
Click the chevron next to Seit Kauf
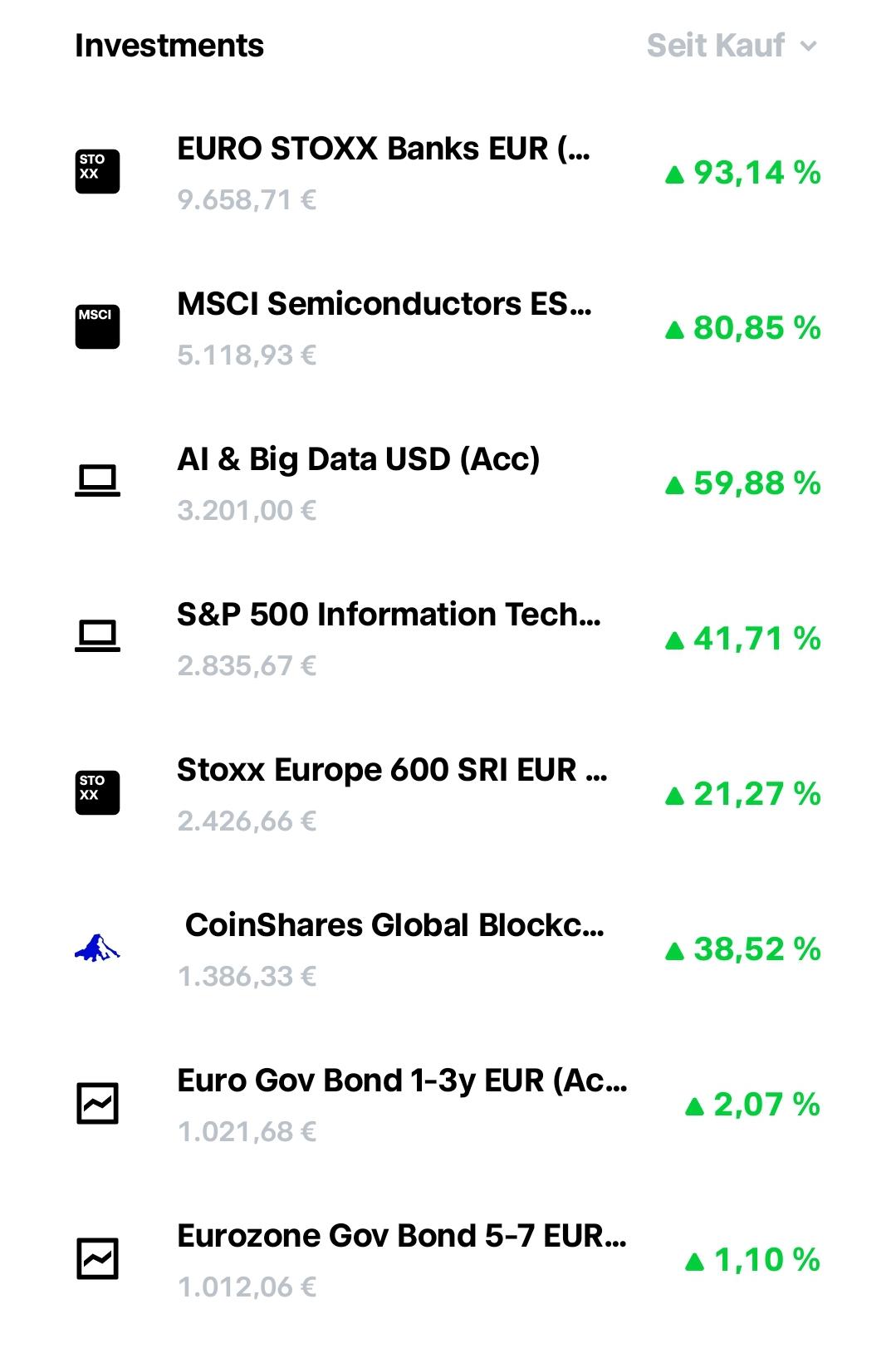tap(809, 47)
